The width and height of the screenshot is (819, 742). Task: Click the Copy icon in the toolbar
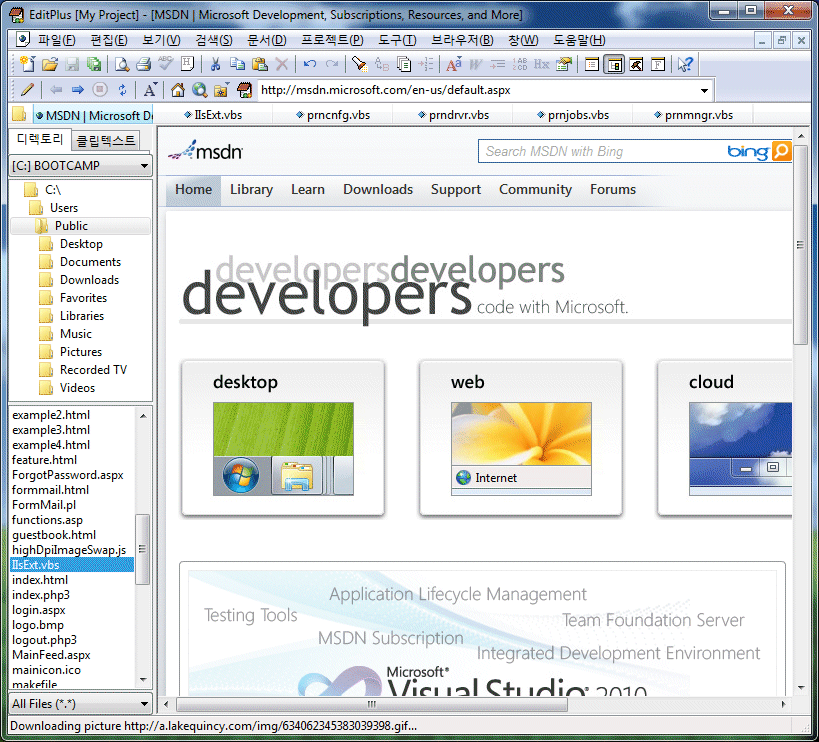[237, 64]
